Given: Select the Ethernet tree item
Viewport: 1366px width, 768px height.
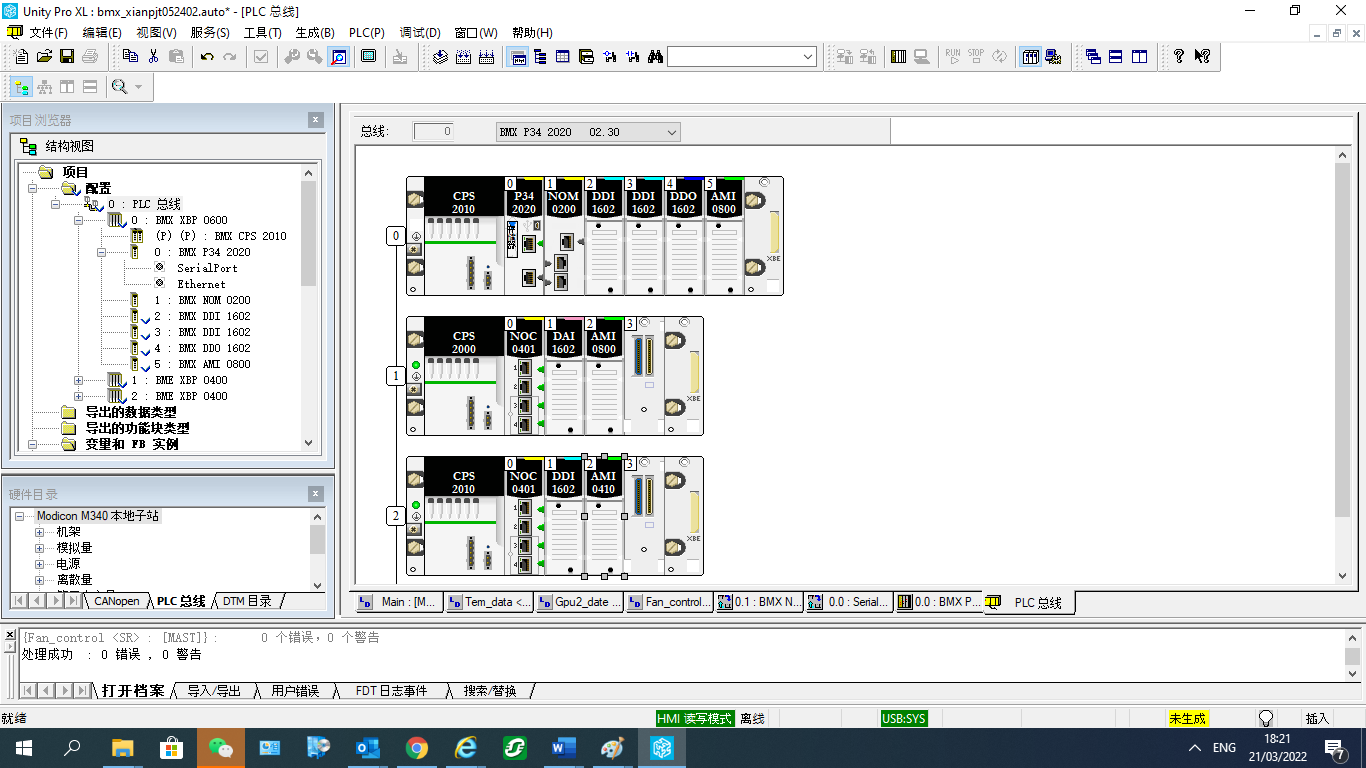Looking at the screenshot, I should (201, 284).
